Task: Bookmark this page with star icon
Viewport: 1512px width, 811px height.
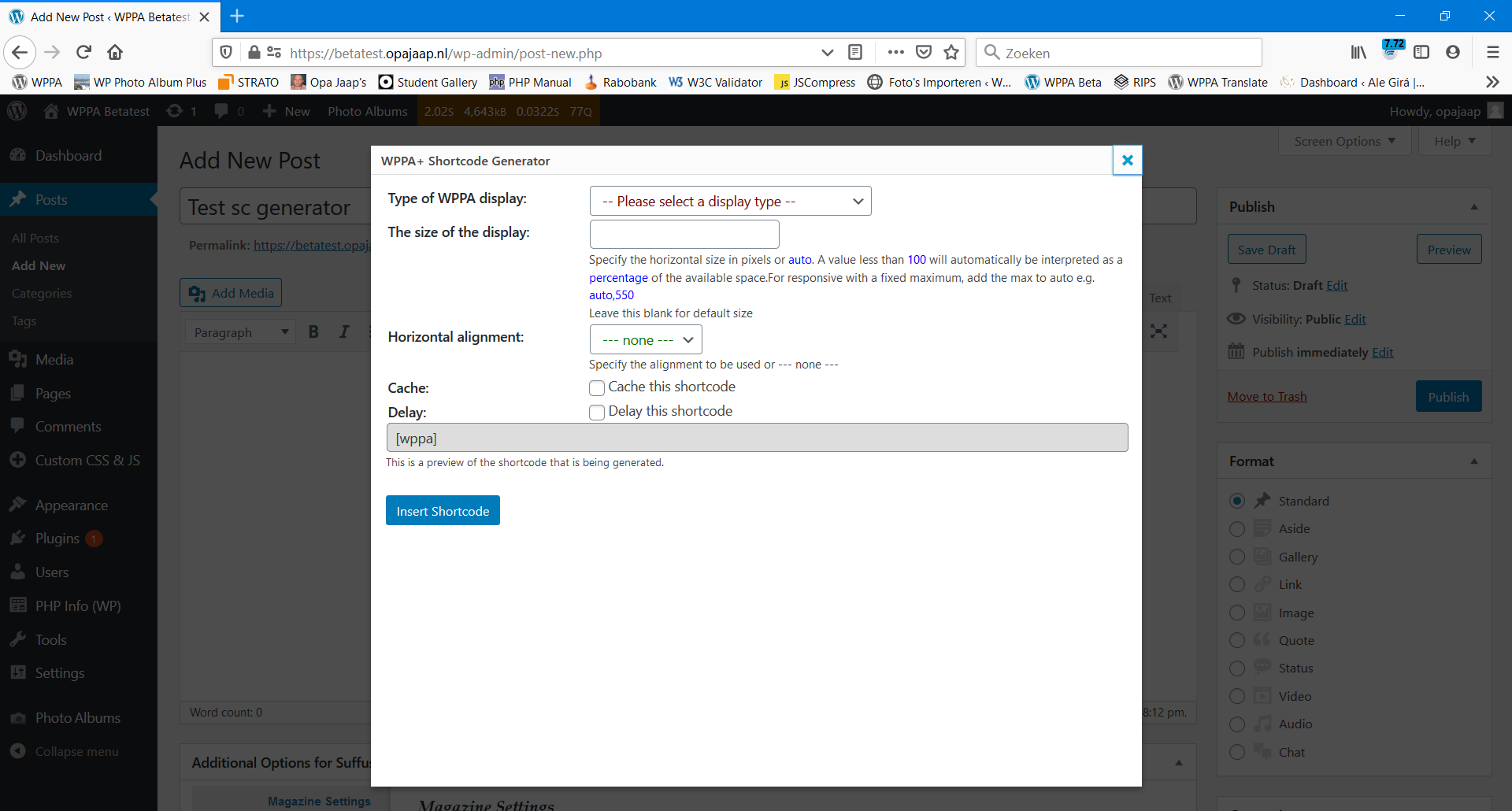Action: point(951,53)
